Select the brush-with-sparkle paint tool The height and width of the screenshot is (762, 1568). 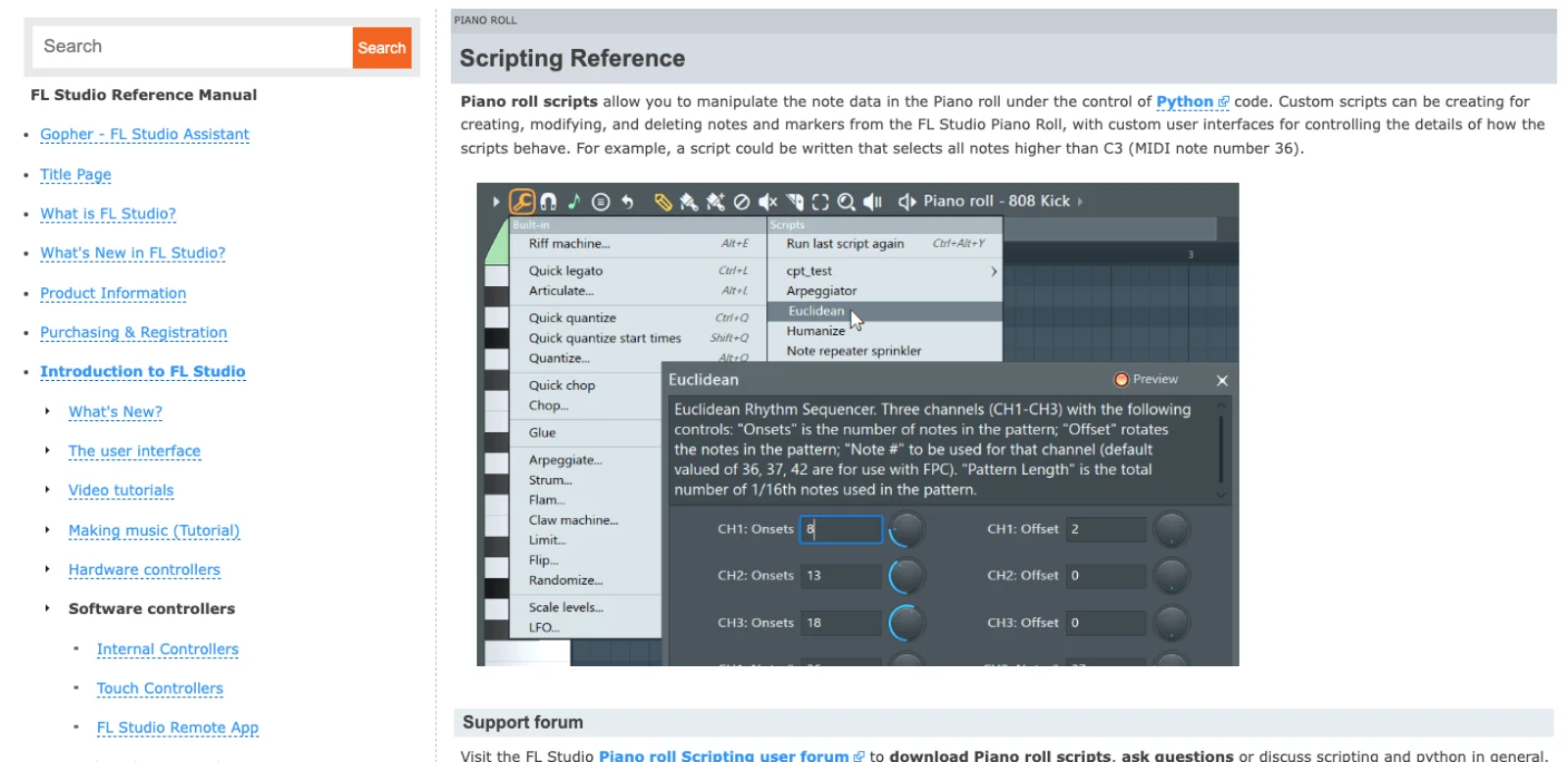(x=715, y=202)
